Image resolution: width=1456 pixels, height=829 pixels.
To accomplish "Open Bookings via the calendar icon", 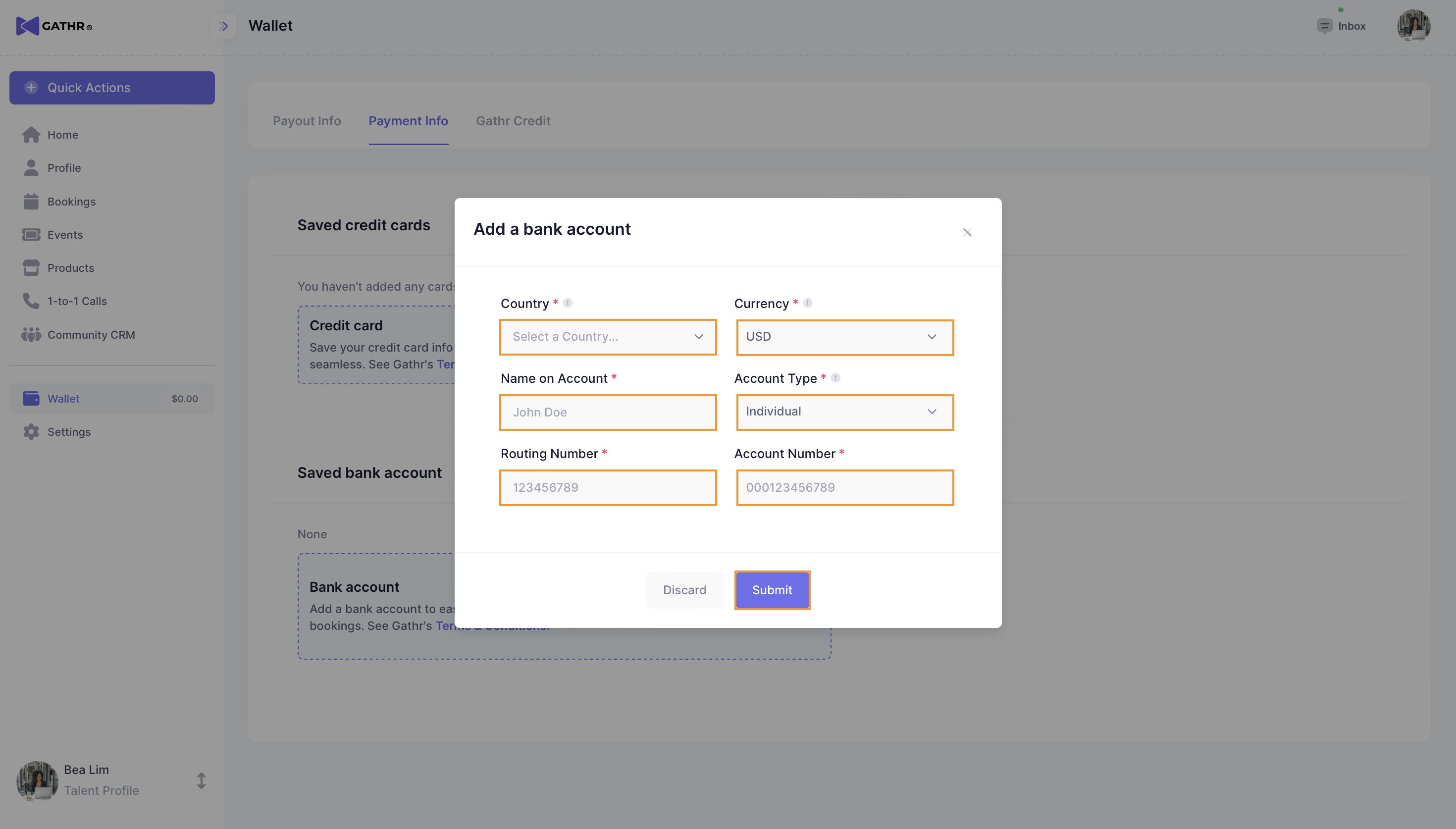I will pyautogui.click(x=31, y=202).
